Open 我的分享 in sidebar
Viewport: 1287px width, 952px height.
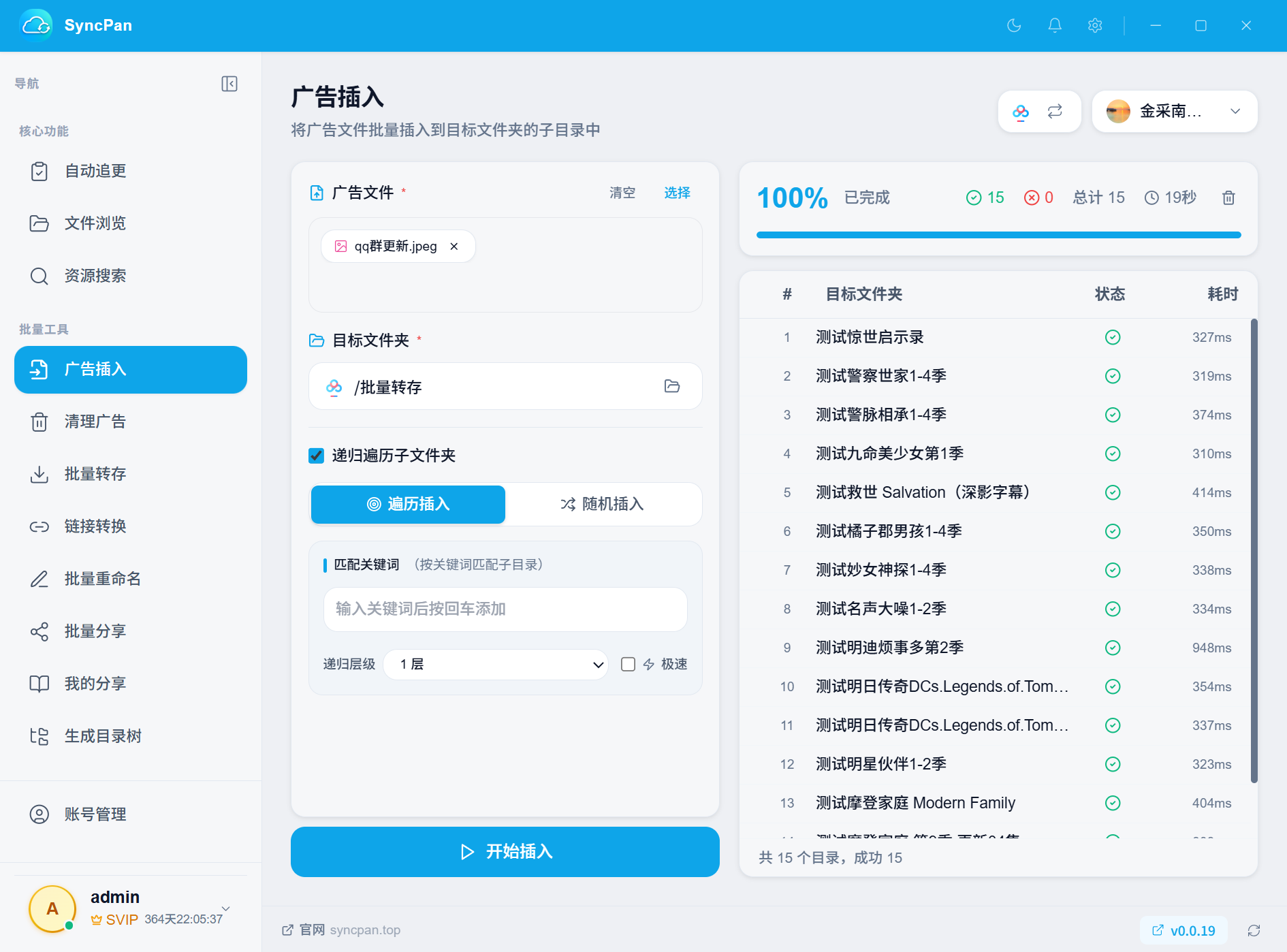[x=131, y=684]
